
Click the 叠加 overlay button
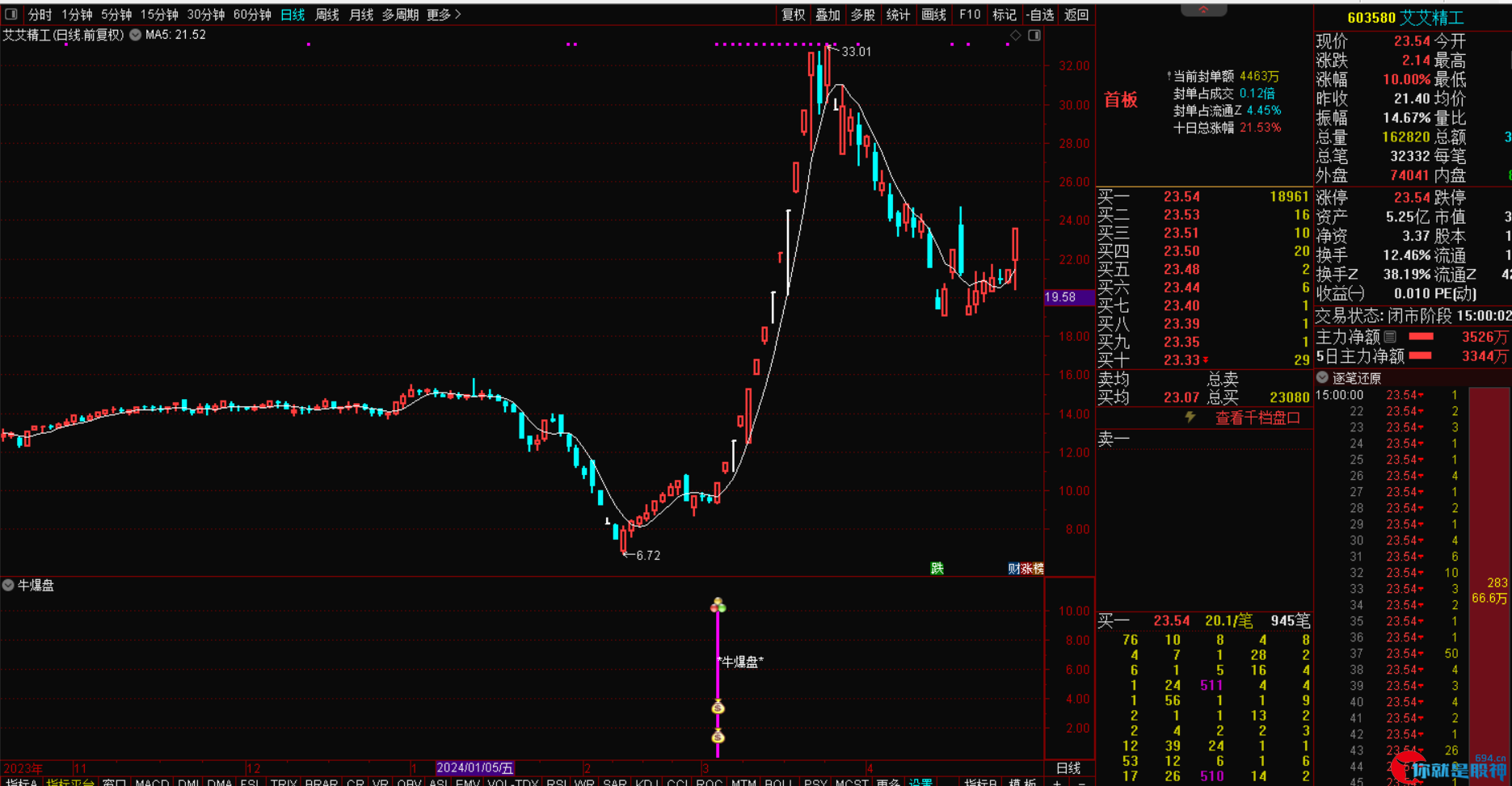tap(828, 15)
